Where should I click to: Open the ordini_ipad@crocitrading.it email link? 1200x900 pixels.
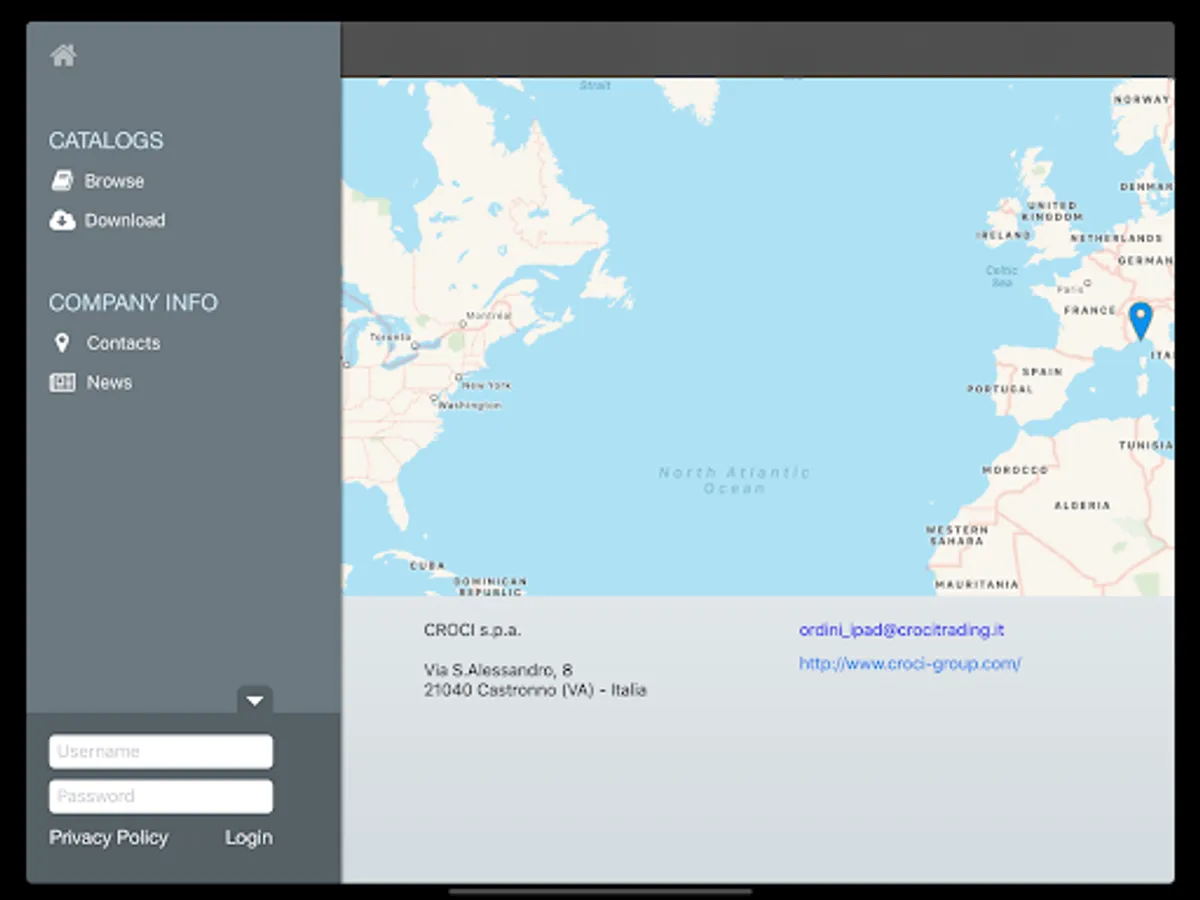pyautogui.click(x=901, y=630)
